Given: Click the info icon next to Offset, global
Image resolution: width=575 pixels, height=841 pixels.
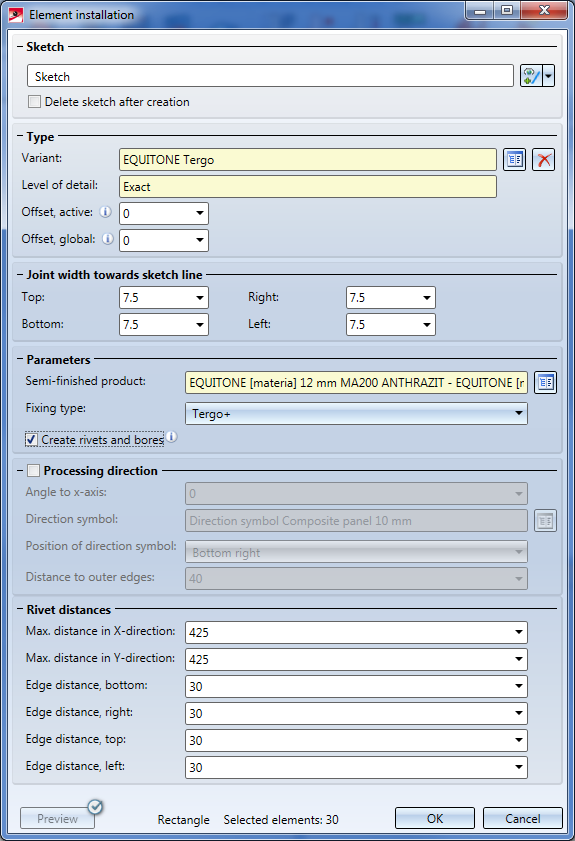Looking at the screenshot, I should click(x=108, y=239).
